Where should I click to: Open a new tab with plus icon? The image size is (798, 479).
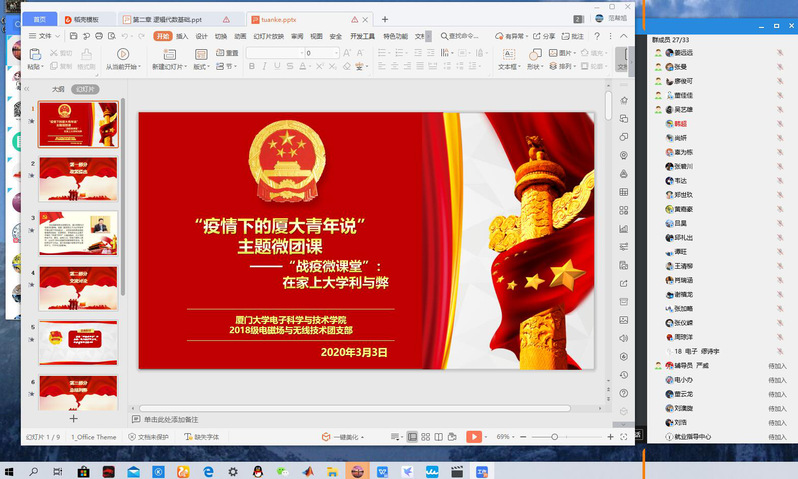(x=385, y=19)
